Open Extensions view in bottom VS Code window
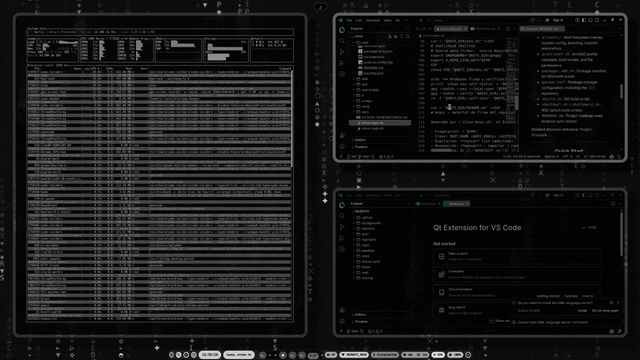This screenshot has height=360, width=640. click(342, 249)
